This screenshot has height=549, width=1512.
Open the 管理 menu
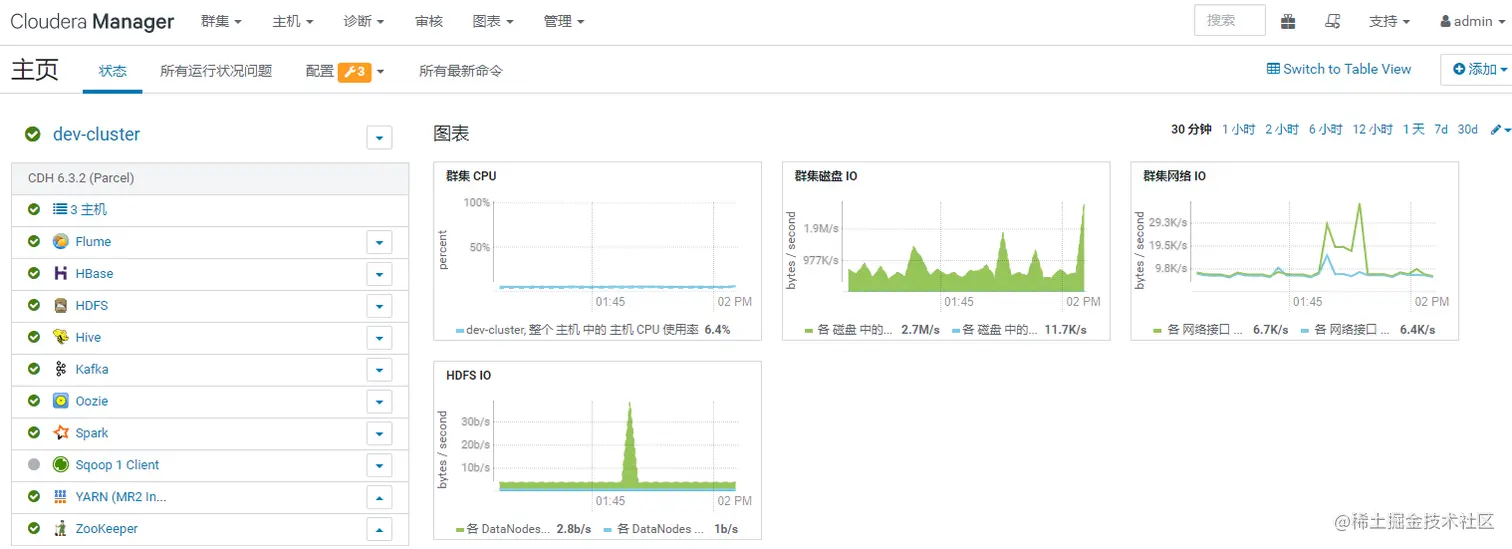pos(564,21)
